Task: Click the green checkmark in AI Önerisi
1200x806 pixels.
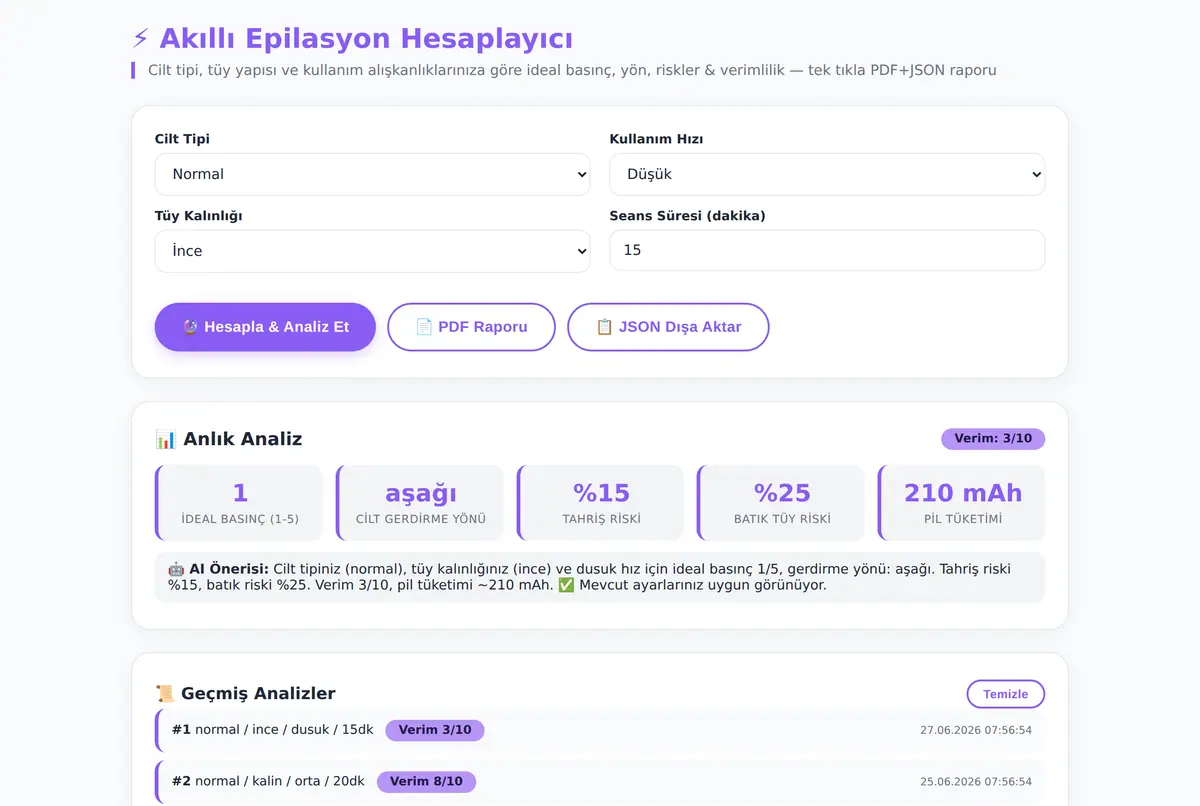Action: click(x=566, y=585)
